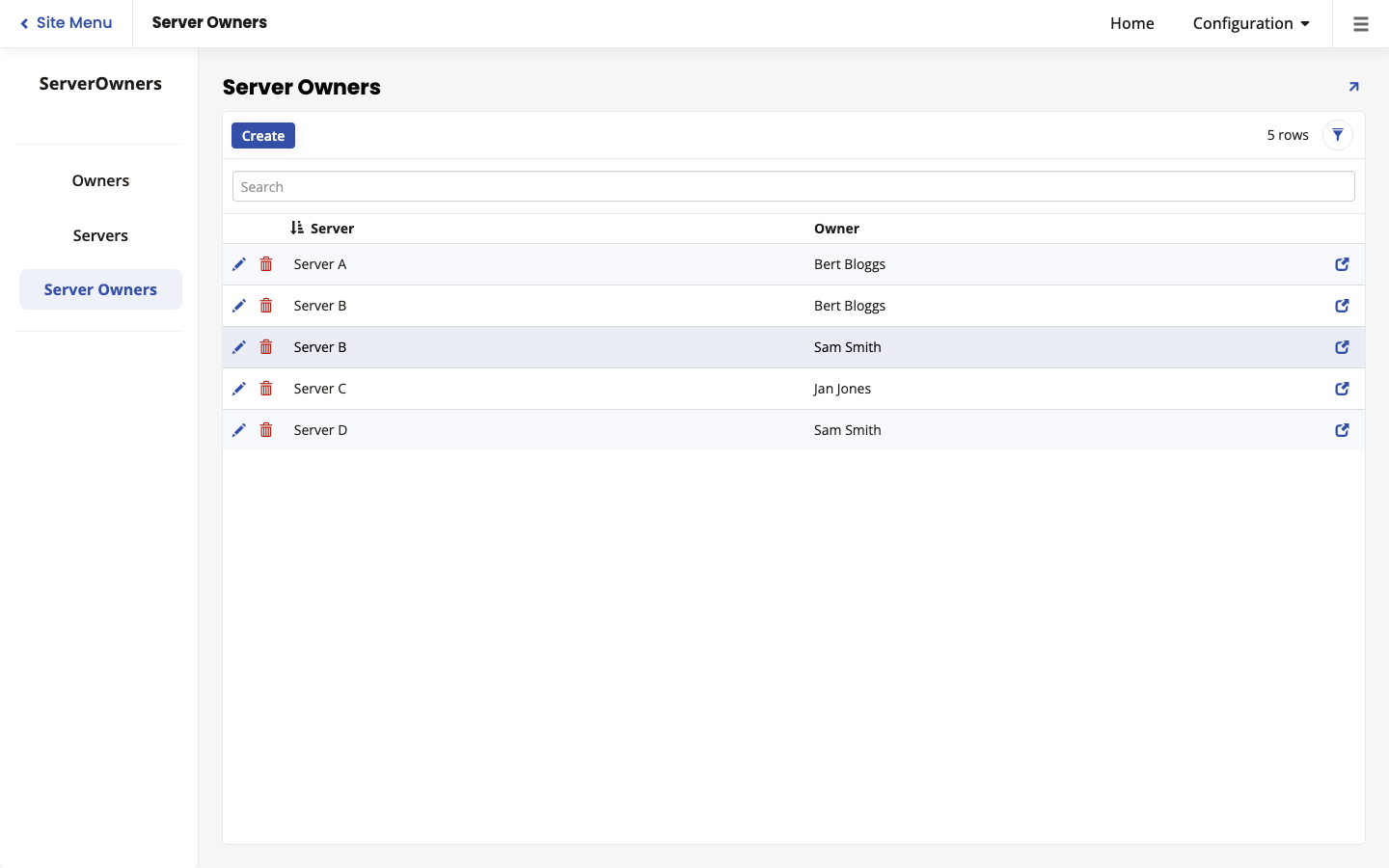
Task: Delete the Server B row owned by Bert Bloggs
Action: point(266,305)
